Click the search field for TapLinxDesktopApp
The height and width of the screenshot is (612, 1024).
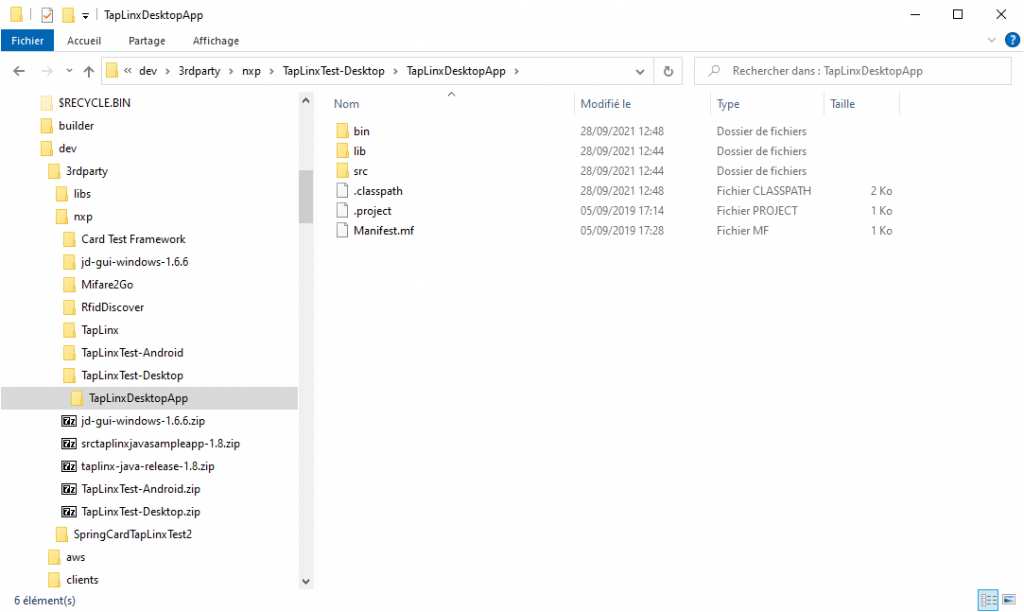(x=853, y=71)
